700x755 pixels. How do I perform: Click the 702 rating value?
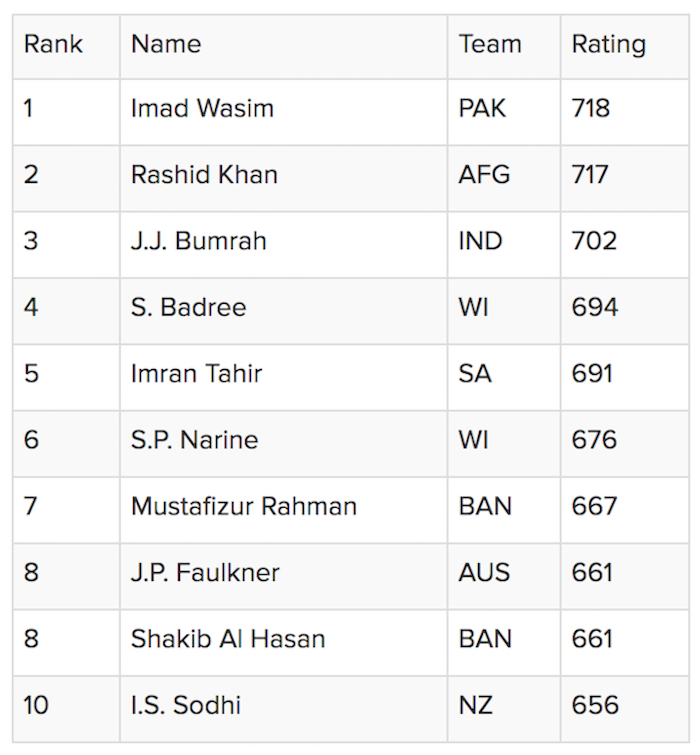[594, 241]
